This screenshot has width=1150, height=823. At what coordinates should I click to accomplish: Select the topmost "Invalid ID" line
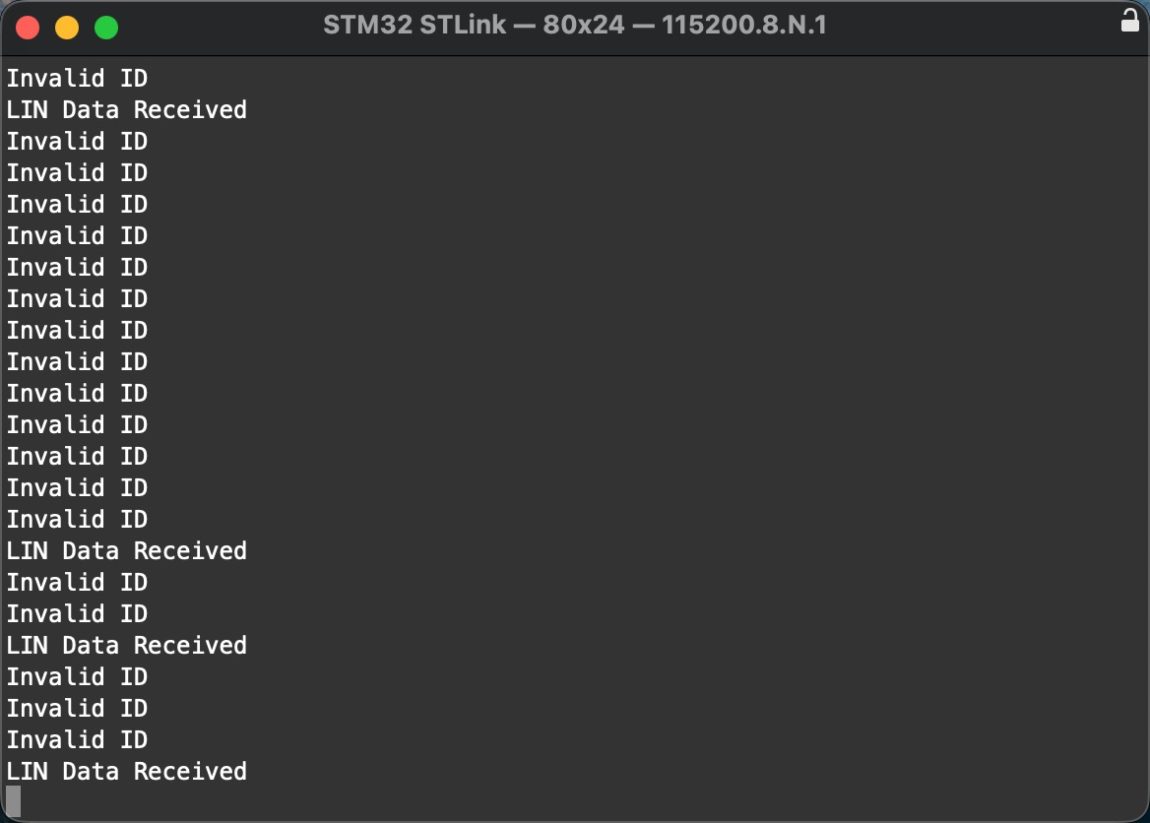coord(77,78)
